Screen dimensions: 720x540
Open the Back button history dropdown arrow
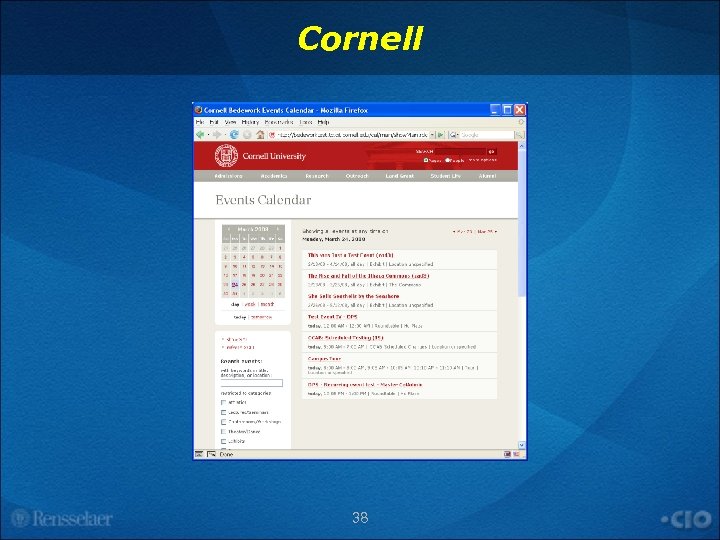208,135
